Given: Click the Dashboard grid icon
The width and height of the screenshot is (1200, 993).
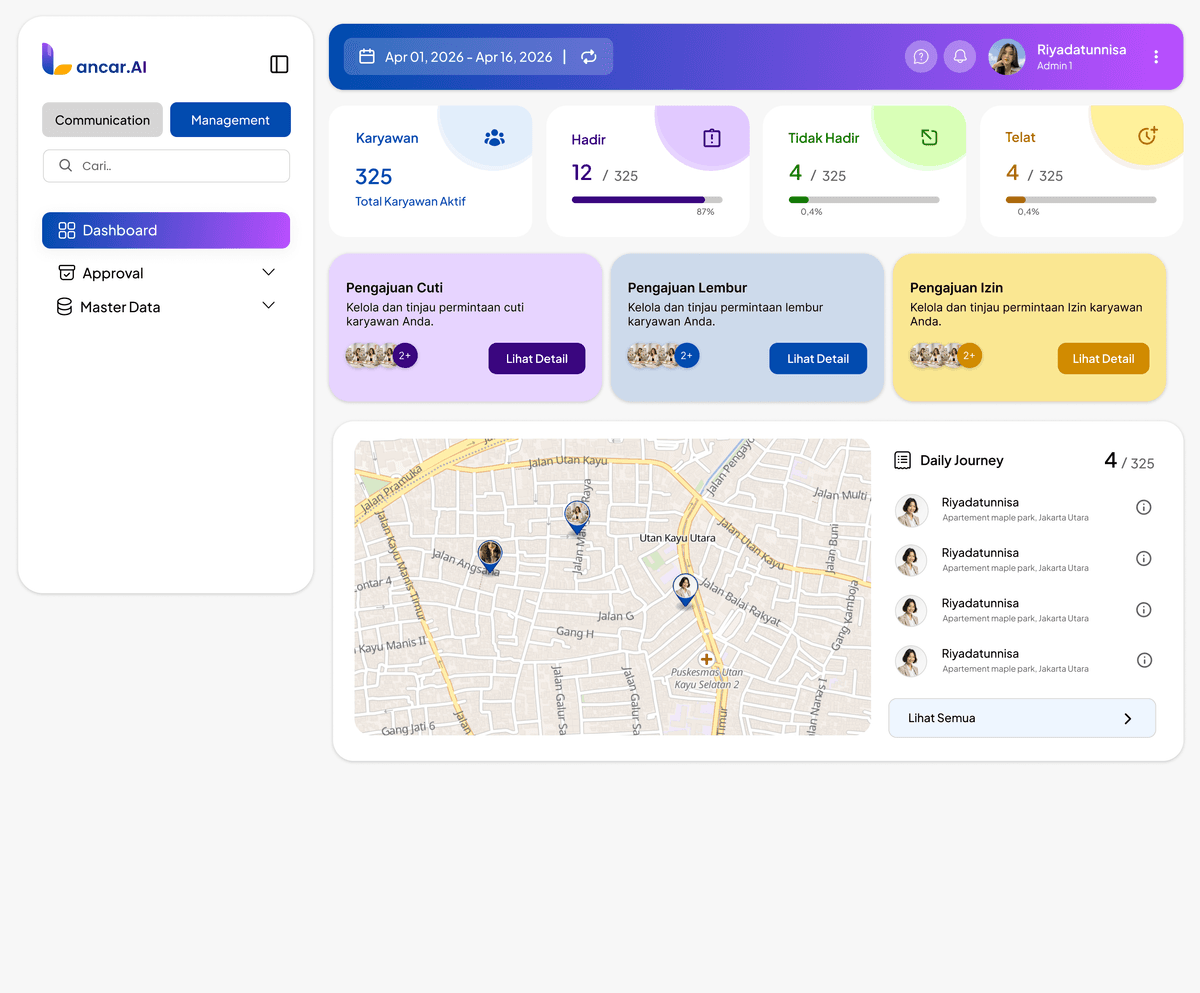Looking at the screenshot, I should [x=67, y=230].
